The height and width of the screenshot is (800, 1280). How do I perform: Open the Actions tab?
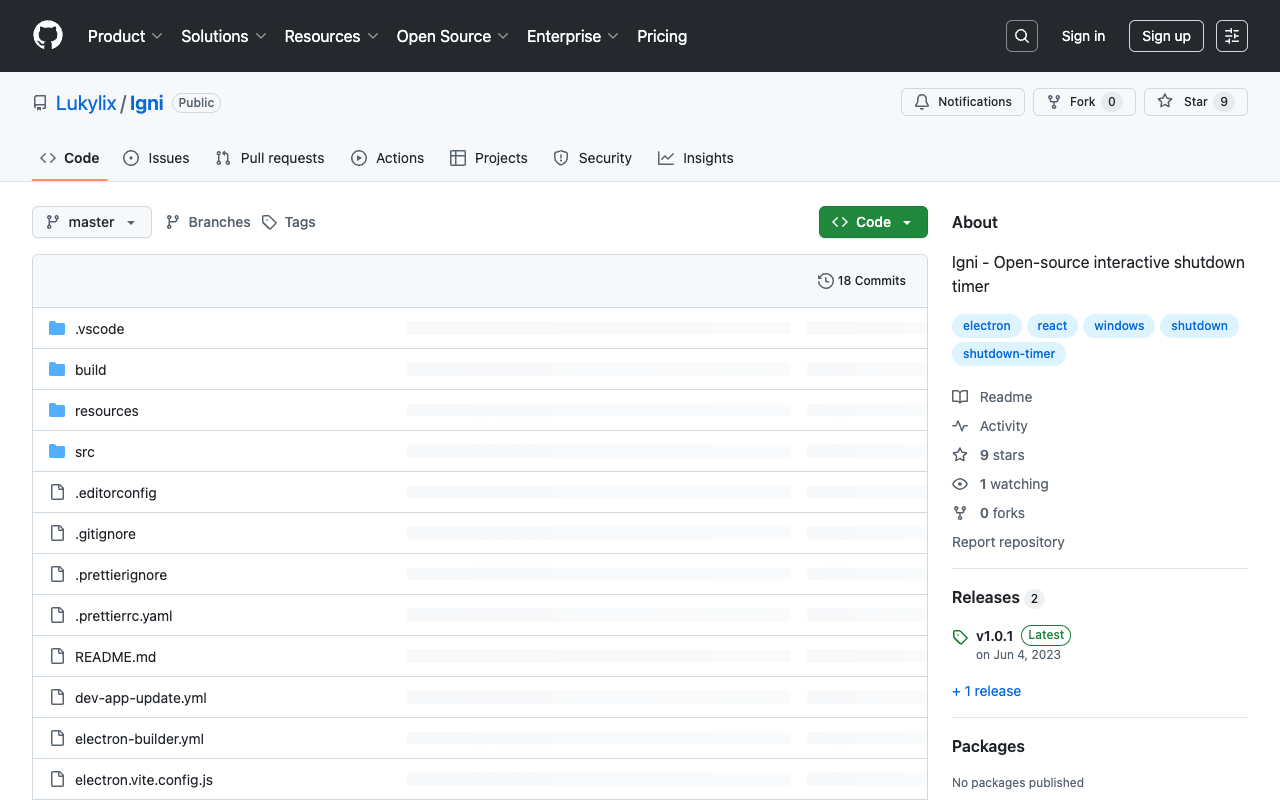[388, 158]
